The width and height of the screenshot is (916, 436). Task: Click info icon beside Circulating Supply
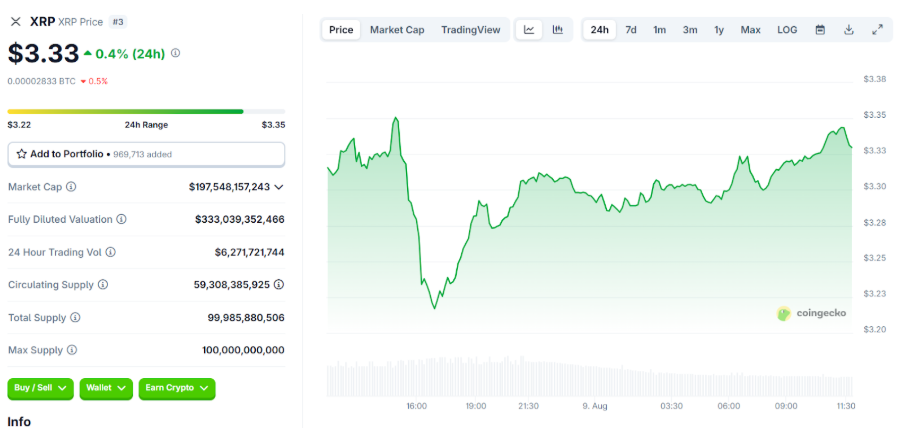coord(102,285)
